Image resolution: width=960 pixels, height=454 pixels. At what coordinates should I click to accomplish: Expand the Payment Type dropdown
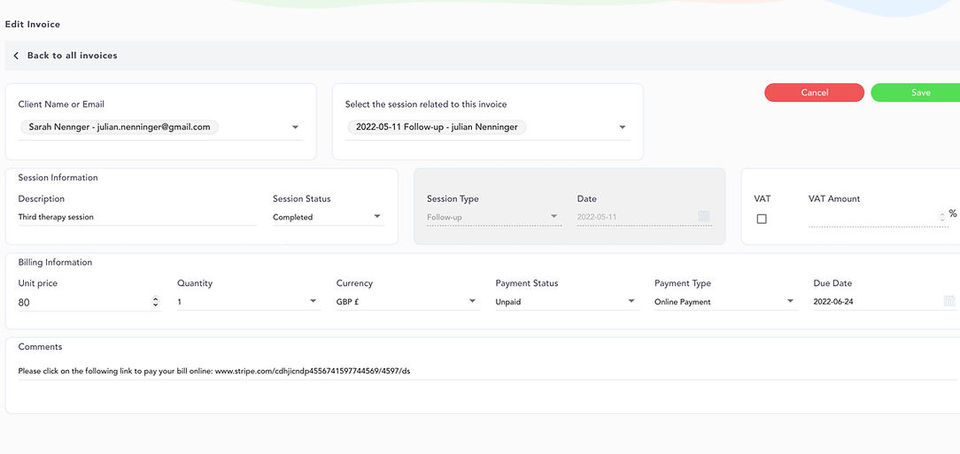tap(790, 301)
